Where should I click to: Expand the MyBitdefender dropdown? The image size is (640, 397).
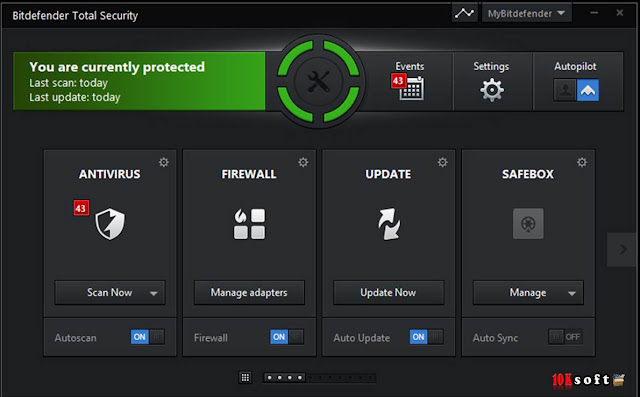point(527,13)
